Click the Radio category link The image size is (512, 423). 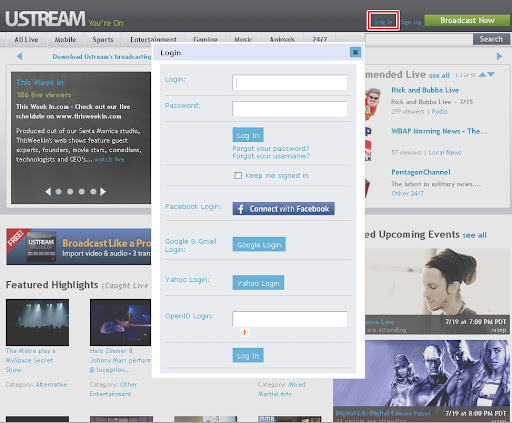pos(439,112)
